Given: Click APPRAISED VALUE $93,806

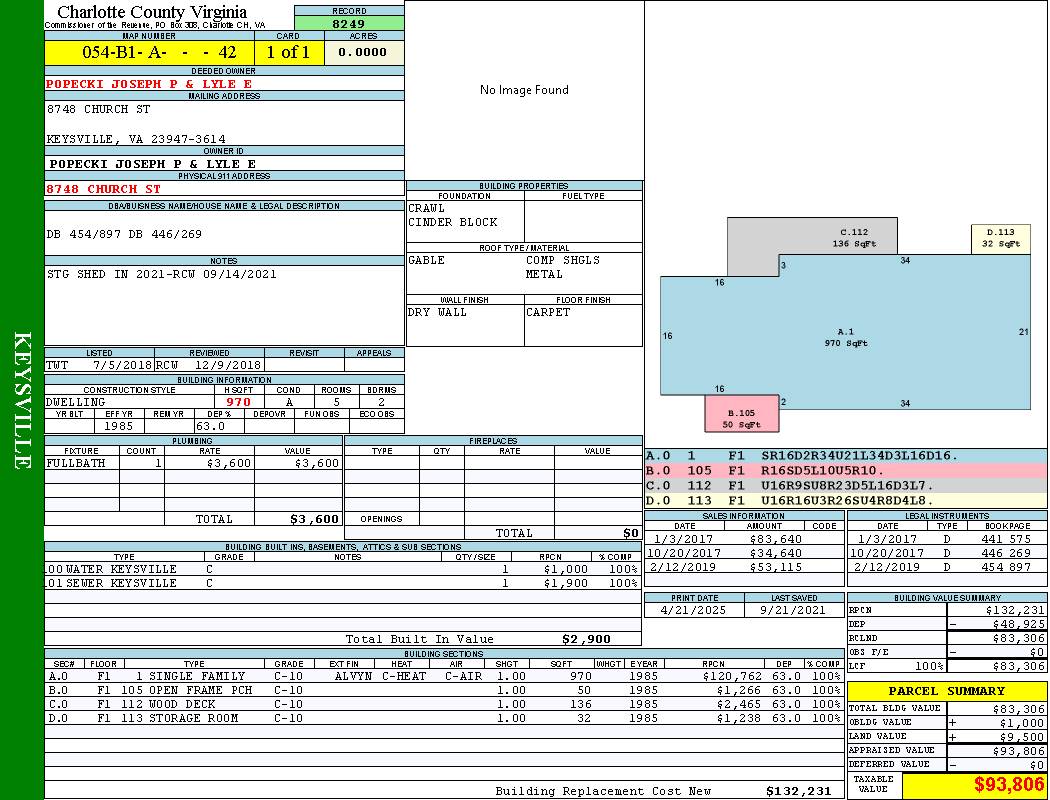Looking at the screenshot, I should tap(1019, 751).
